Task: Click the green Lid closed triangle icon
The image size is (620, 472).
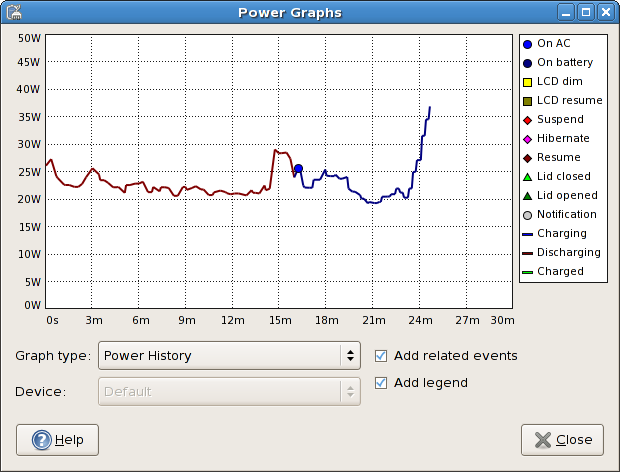Action: tap(527, 177)
